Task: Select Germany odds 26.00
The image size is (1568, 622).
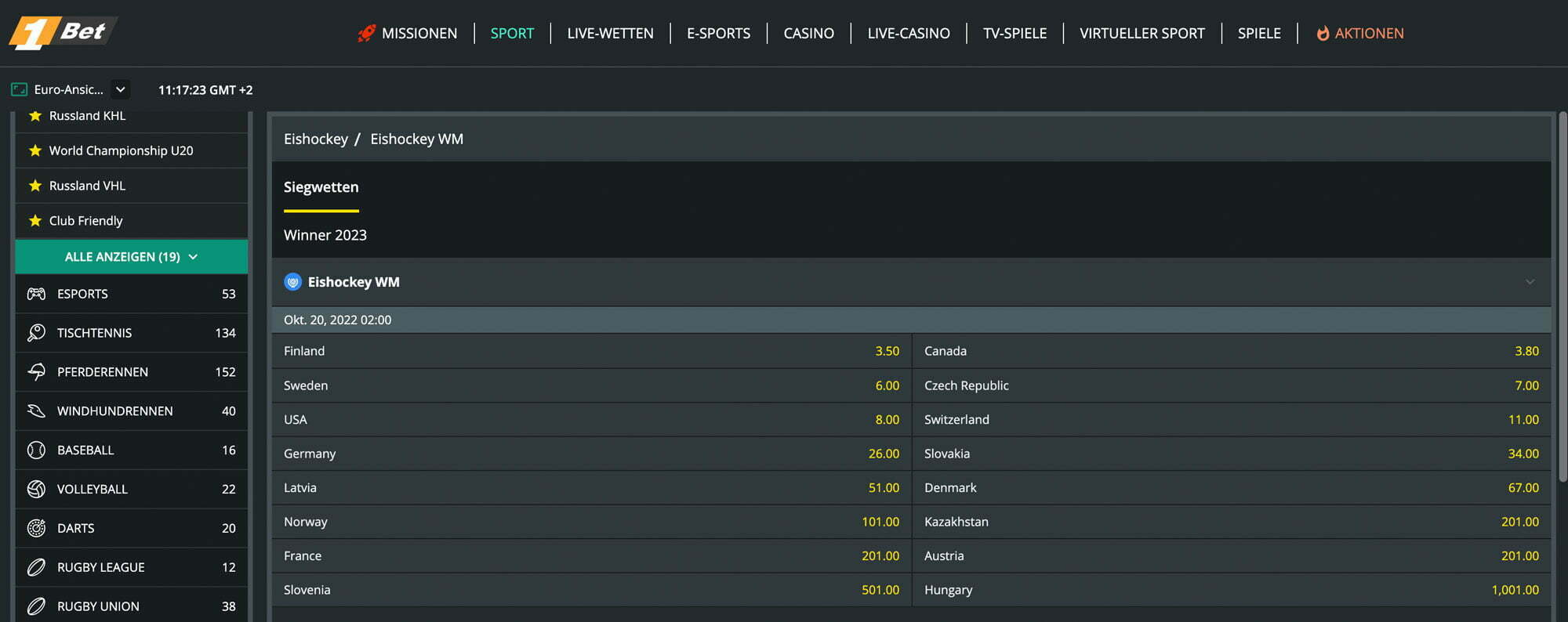Action: pos(591,454)
